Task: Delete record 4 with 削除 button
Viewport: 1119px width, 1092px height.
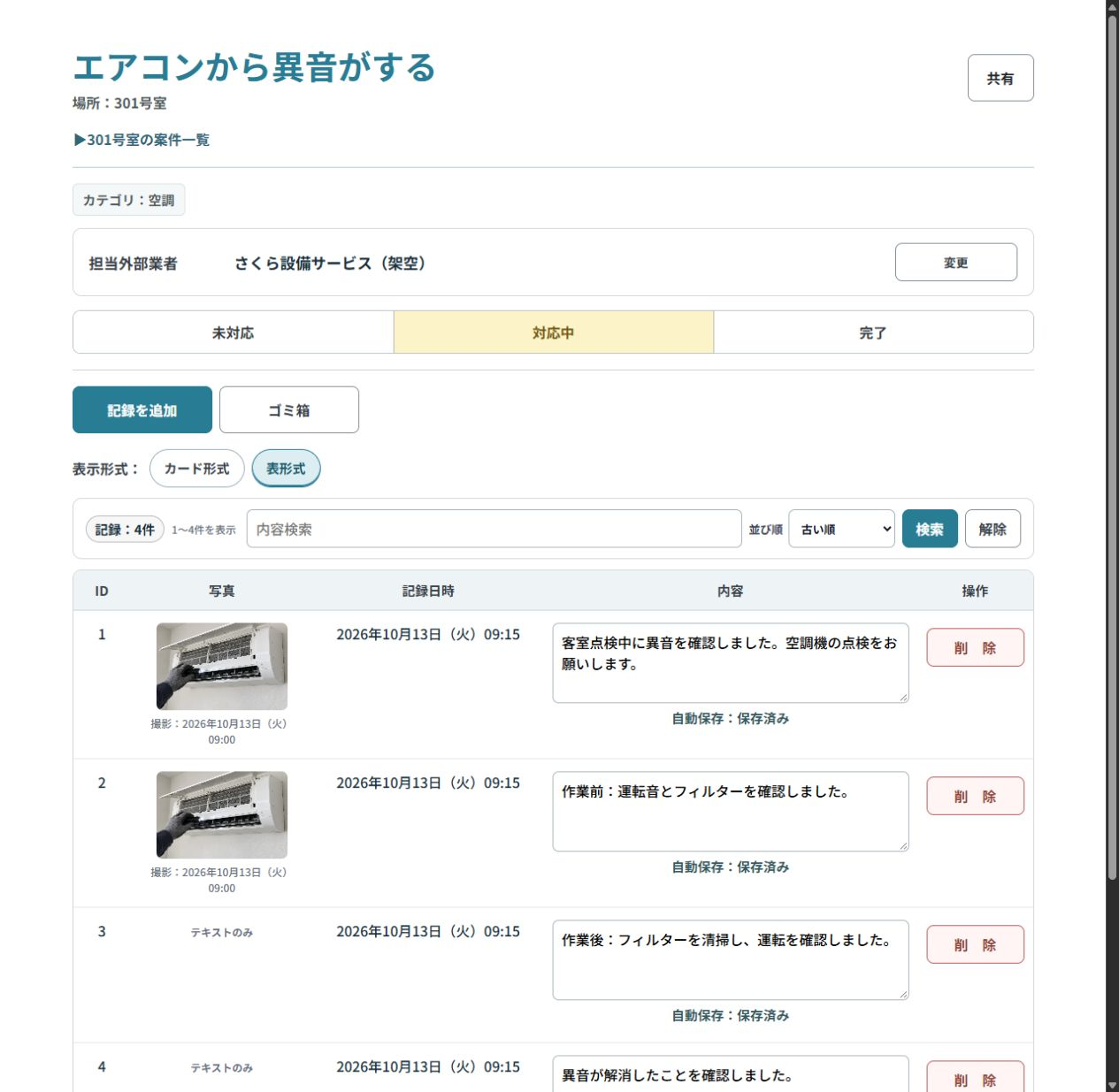Action: (975, 1077)
